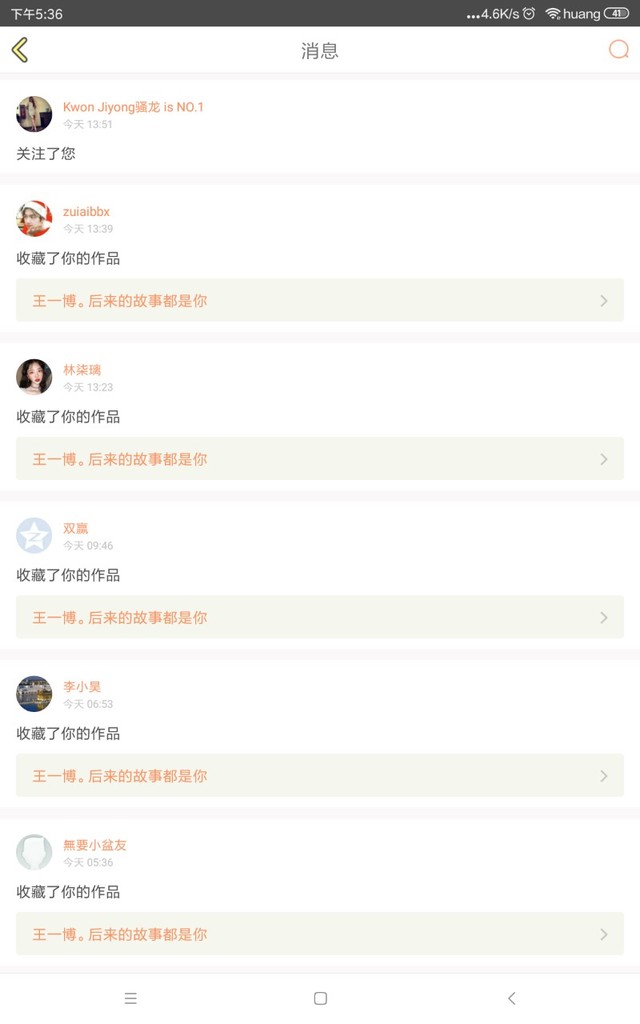Open username link Kwon Jiyong骚龙 is NO.1
Screen dimensions: 640x1024
coord(133,107)
